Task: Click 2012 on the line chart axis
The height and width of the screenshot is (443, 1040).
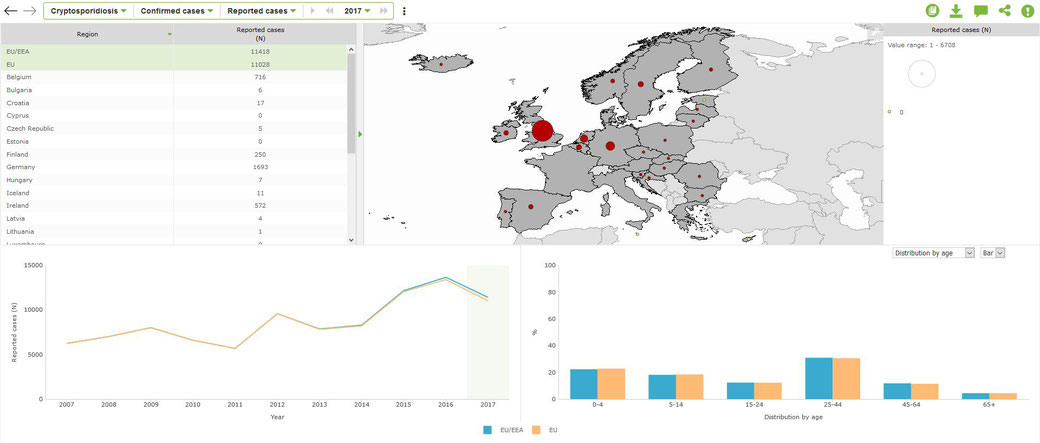Action: 276,404
